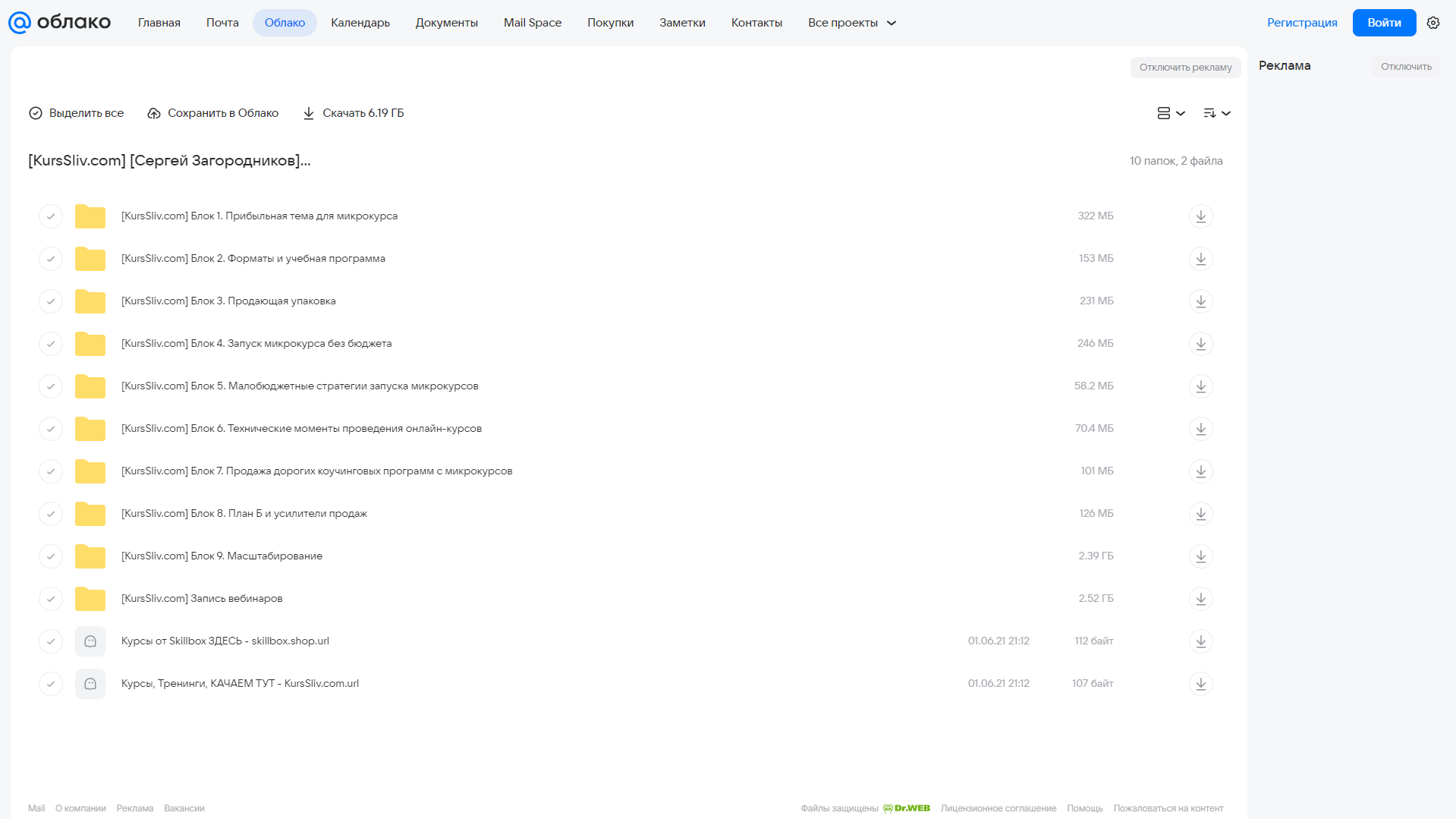Open the Пожаловаться на контент link
The image size is (1456, 819).
[1168, 808]
